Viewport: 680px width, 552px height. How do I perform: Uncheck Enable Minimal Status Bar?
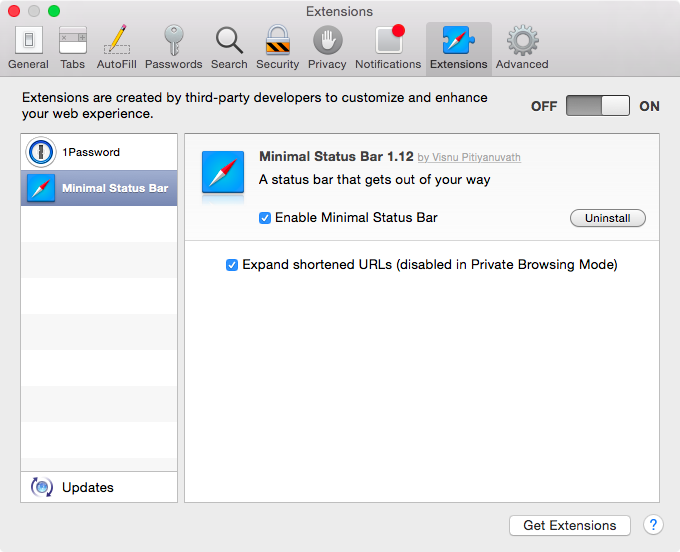click(x=265, y=218)
